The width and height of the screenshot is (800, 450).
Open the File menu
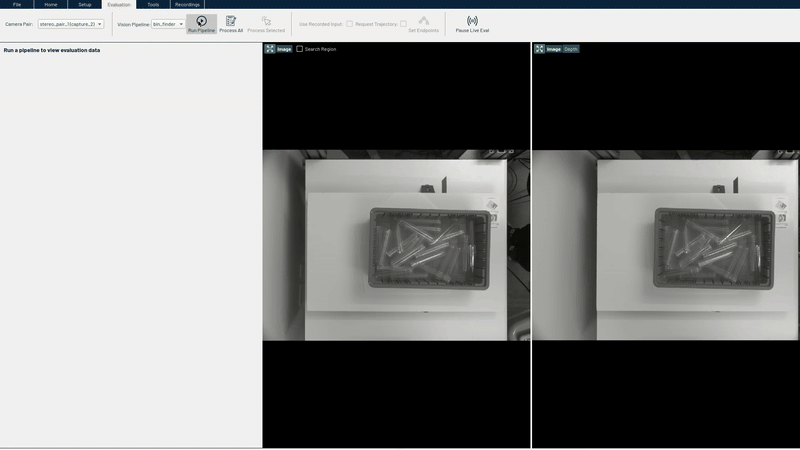coord(16,4)
